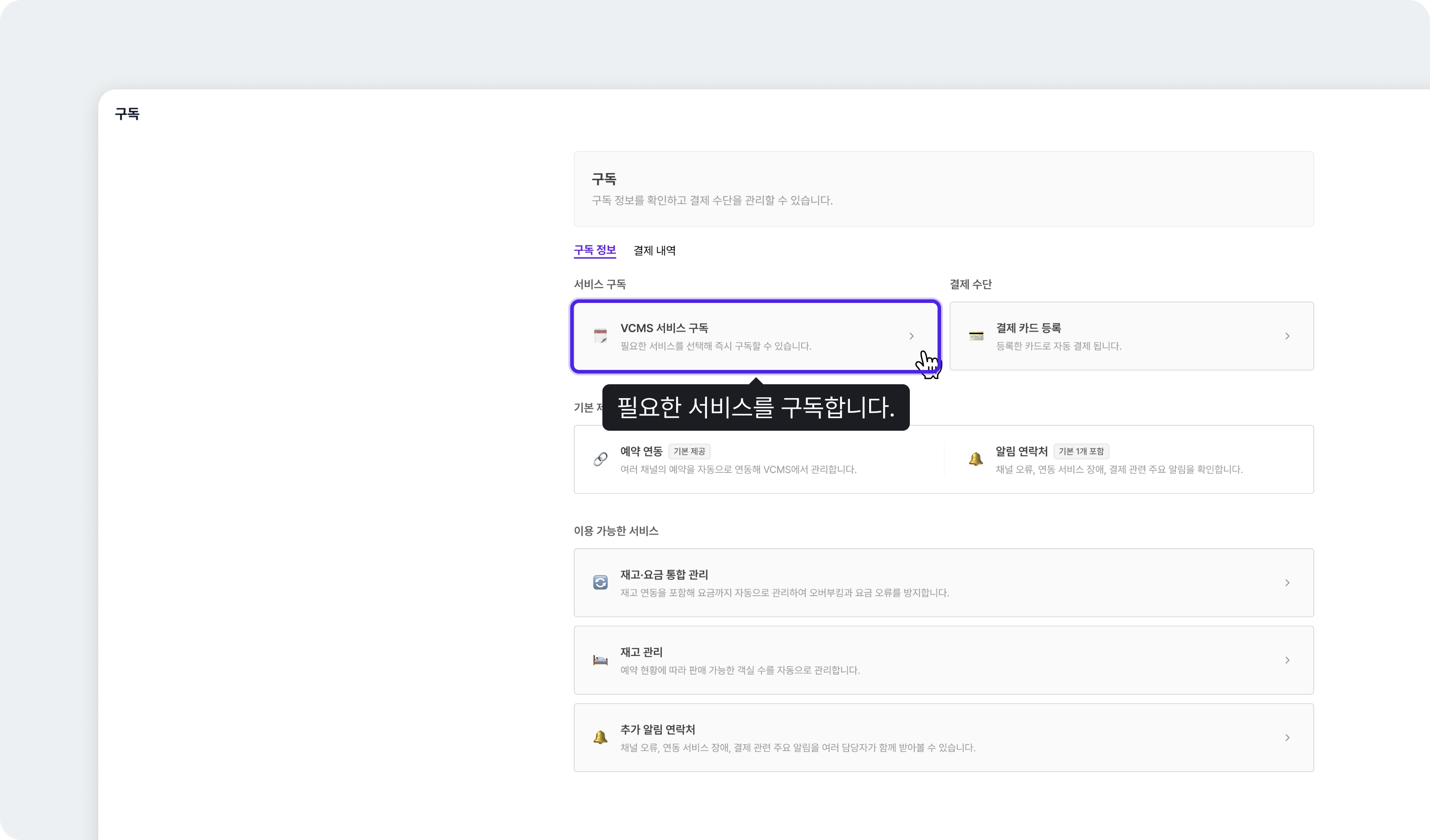
Task: Click the 예약 연동 item title
Action: tap(641, 451)
